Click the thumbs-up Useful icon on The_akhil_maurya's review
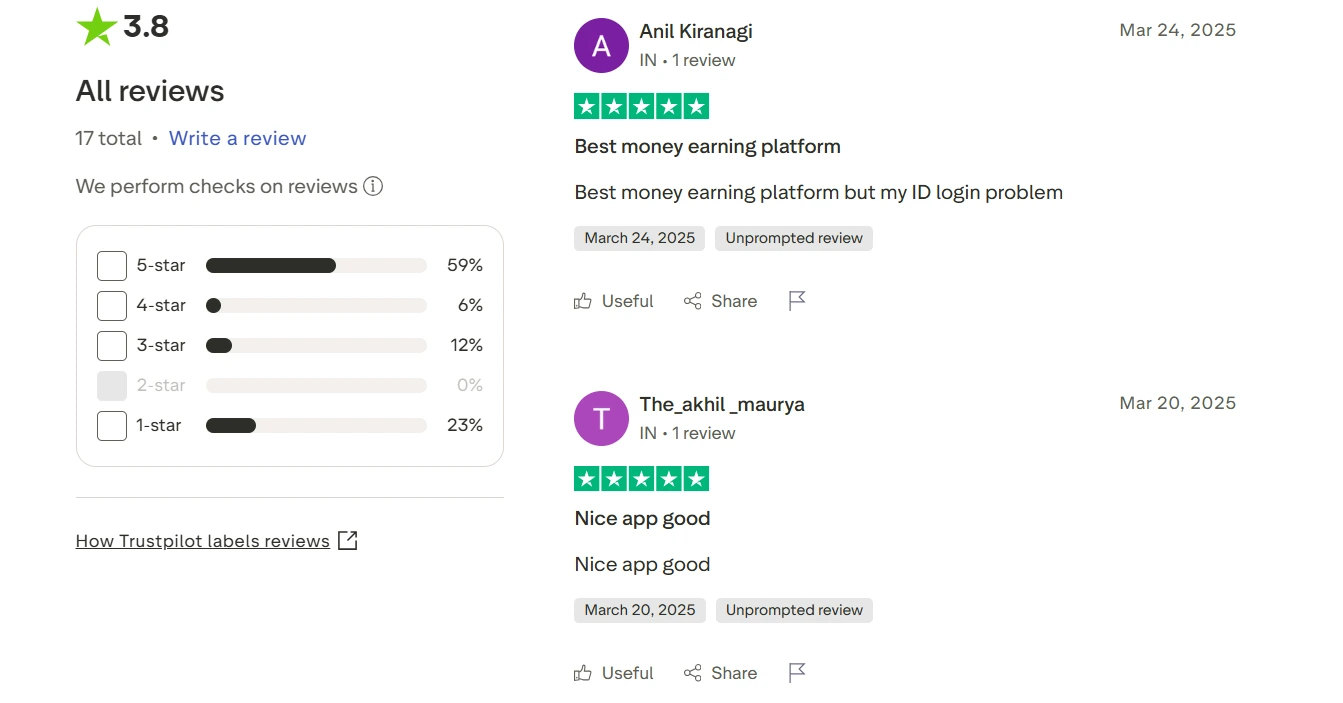This screenshot has height=703, width=1343. pos(583,673)
